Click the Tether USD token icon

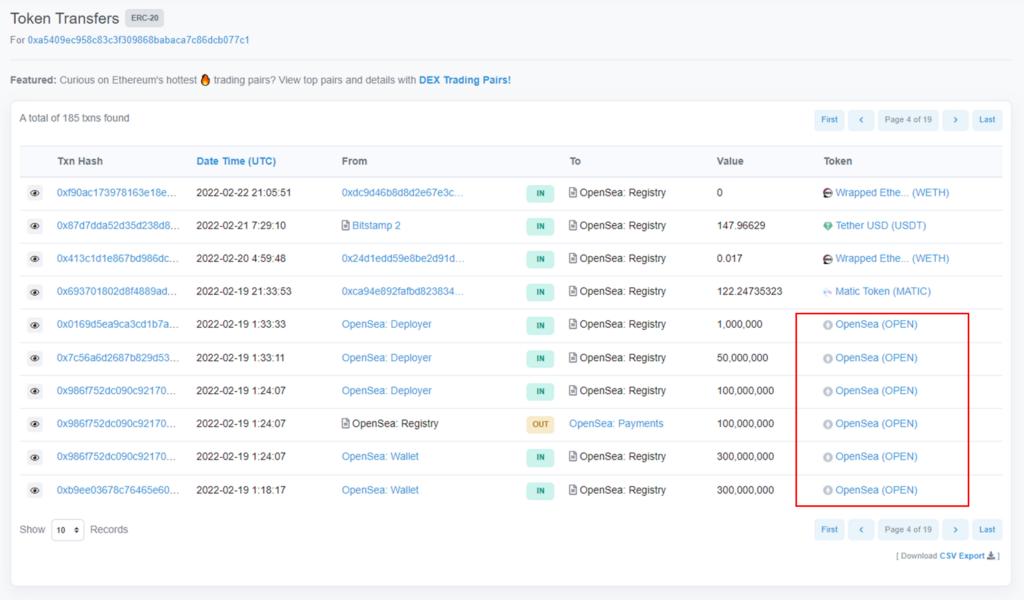pyautogui.click(x=827, y=226)
